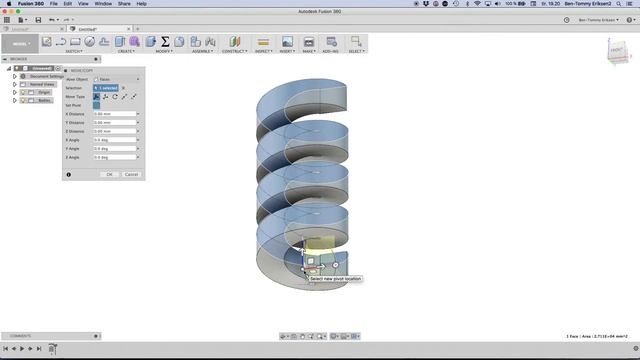This screenshot has height=360, width=640.
Task: Open the MODEL workspace dropdown
Action: [20, 44]
